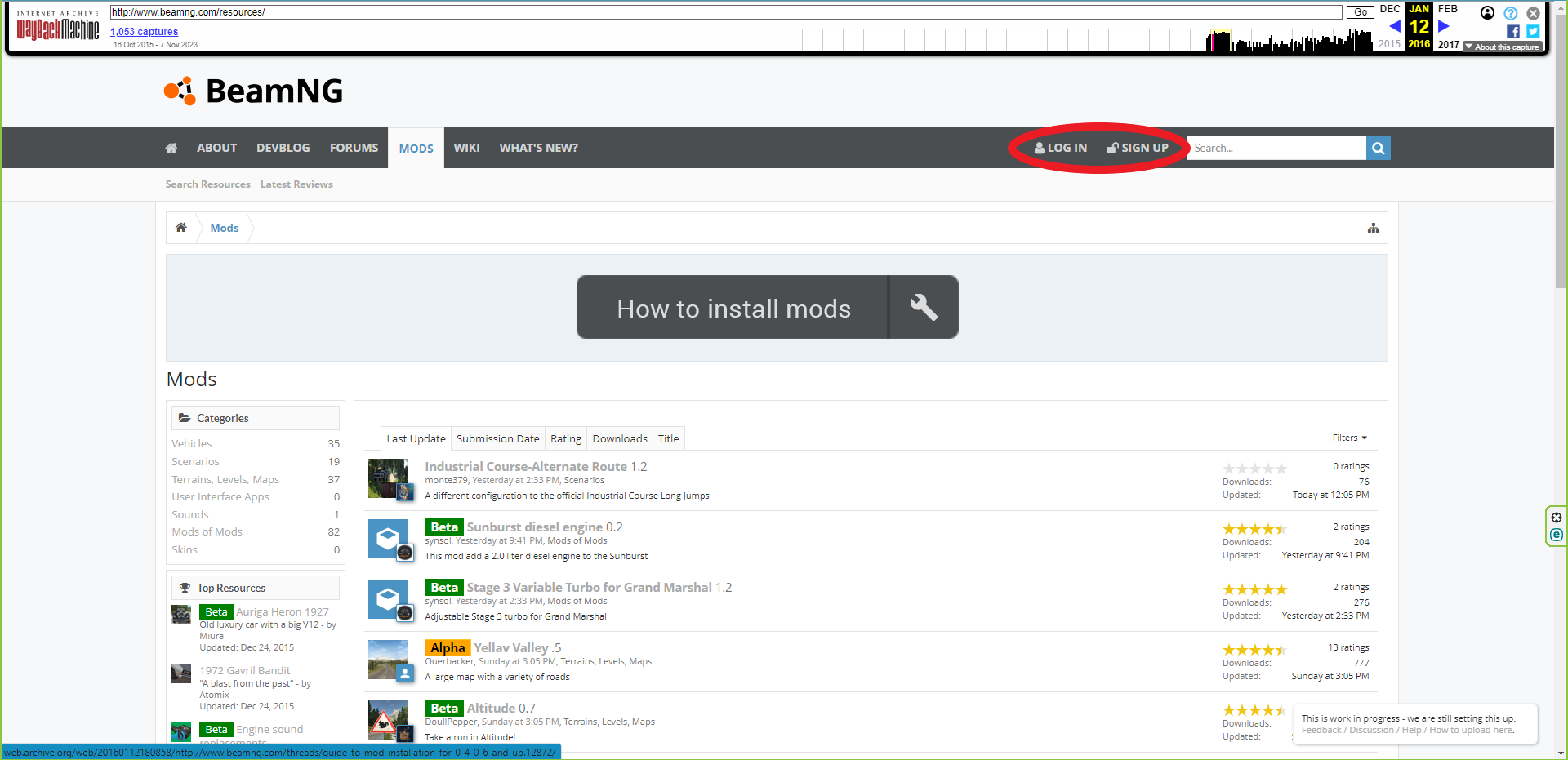Click the Wayback Go button
This screenshot has height=760, width=1568.
point(1361,12)
